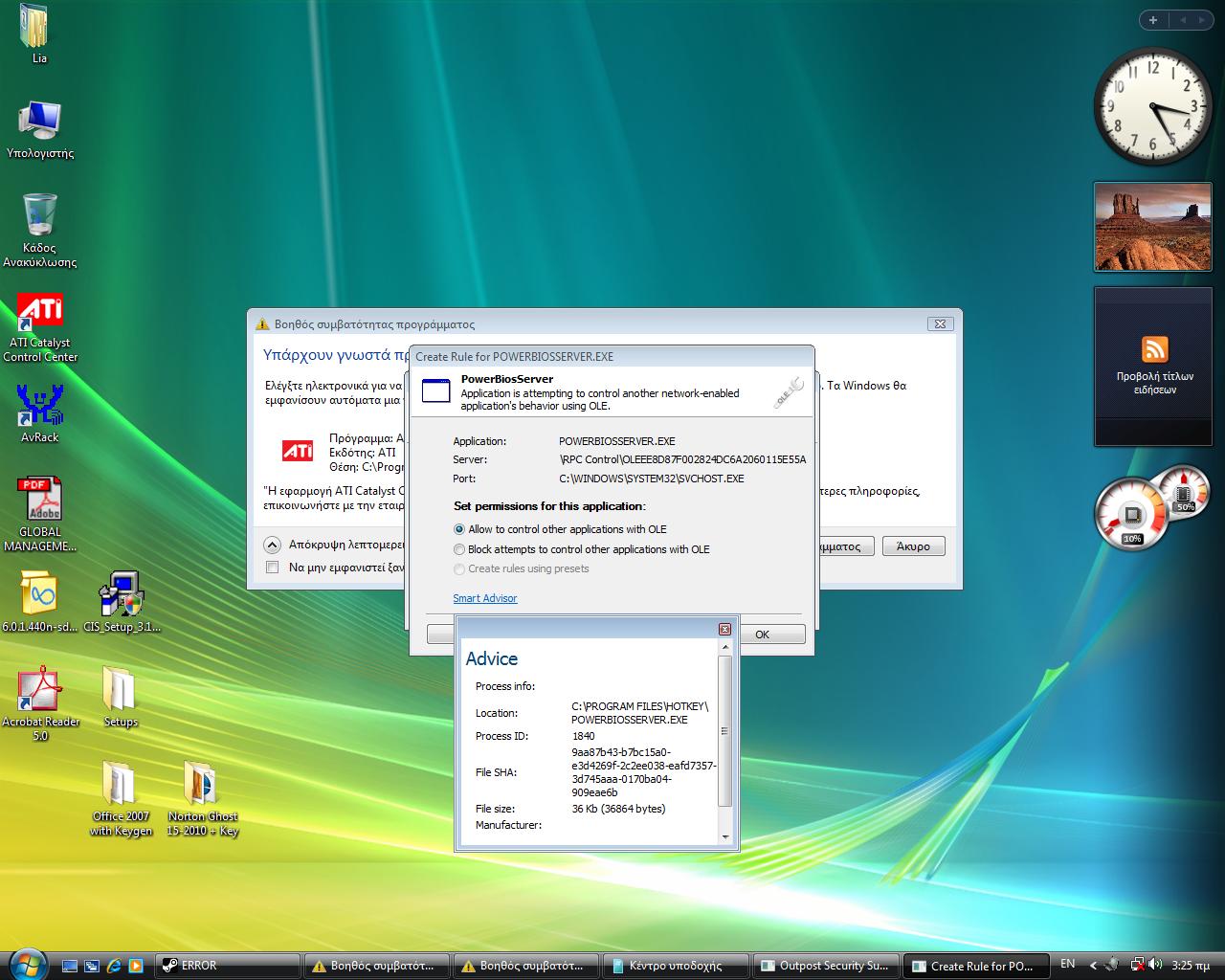1225x980 pixels.
Task: Close the Βοηθός συμβατότητας προγράμματος dialog
Action: (940, 324)
